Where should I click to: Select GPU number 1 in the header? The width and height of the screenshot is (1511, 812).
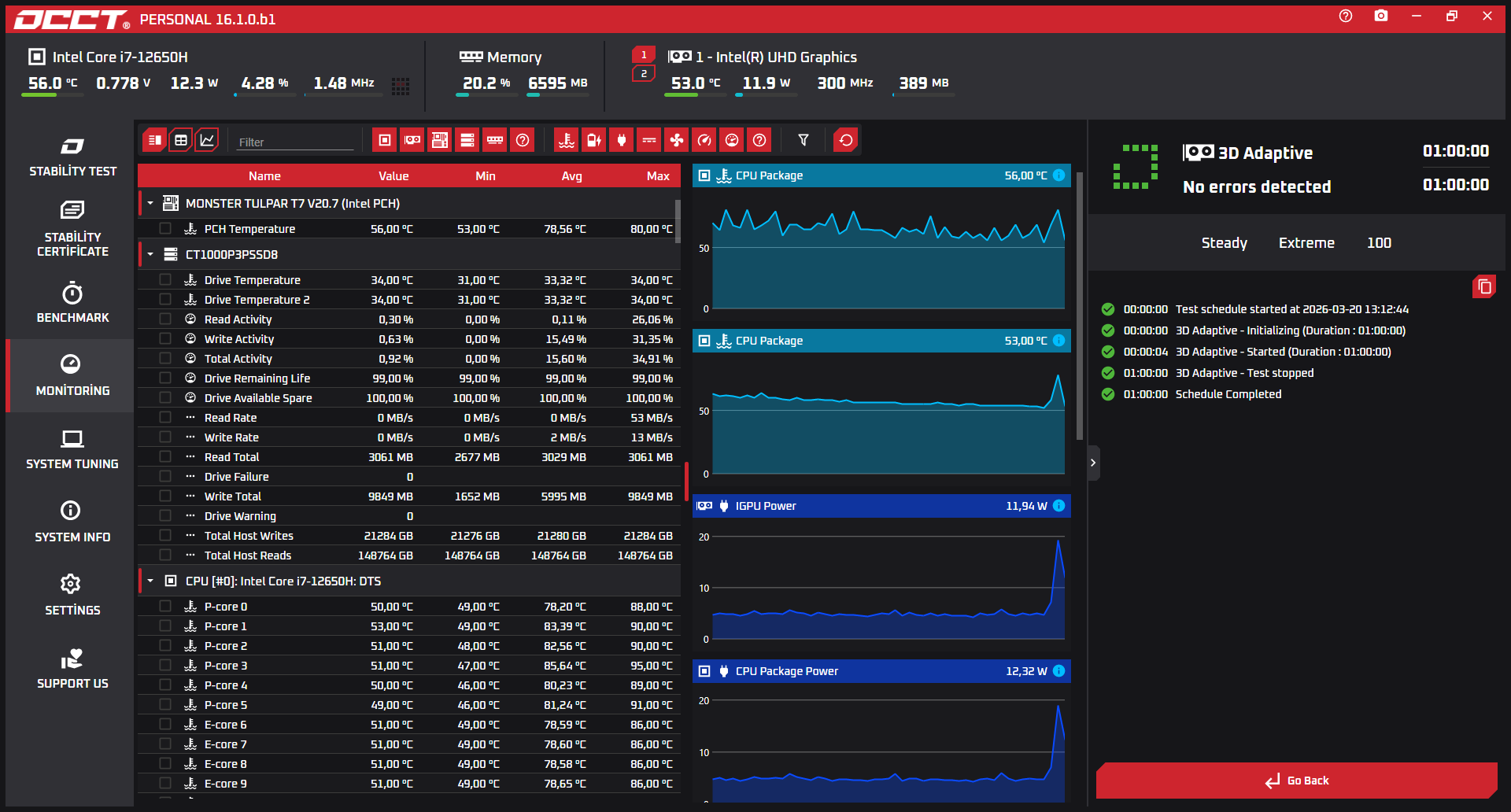[x=644, y=54]
